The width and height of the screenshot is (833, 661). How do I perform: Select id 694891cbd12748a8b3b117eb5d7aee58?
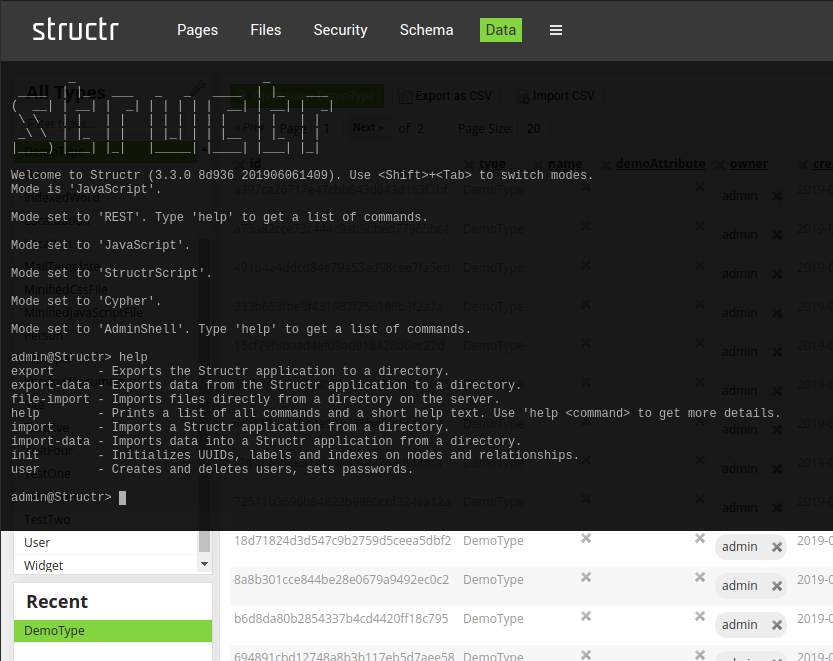[344, 656]
